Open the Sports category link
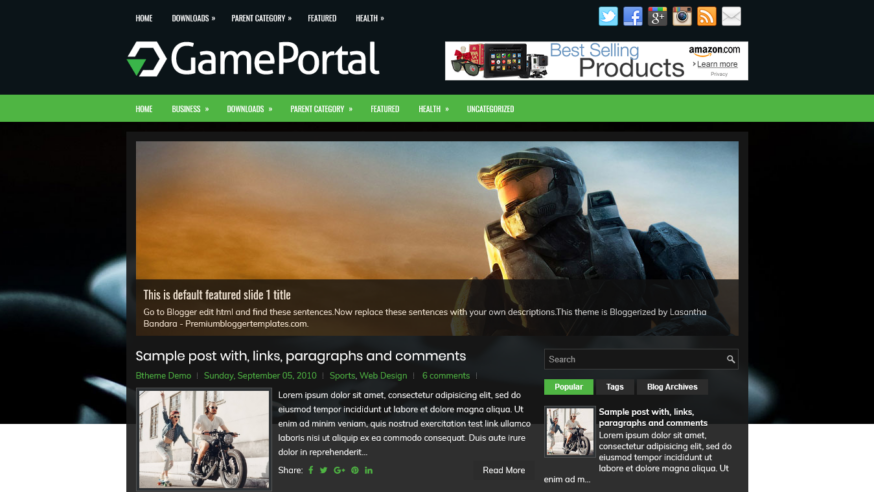The width and height of the screenshot is (874, 492). click(x=342, y=376)
